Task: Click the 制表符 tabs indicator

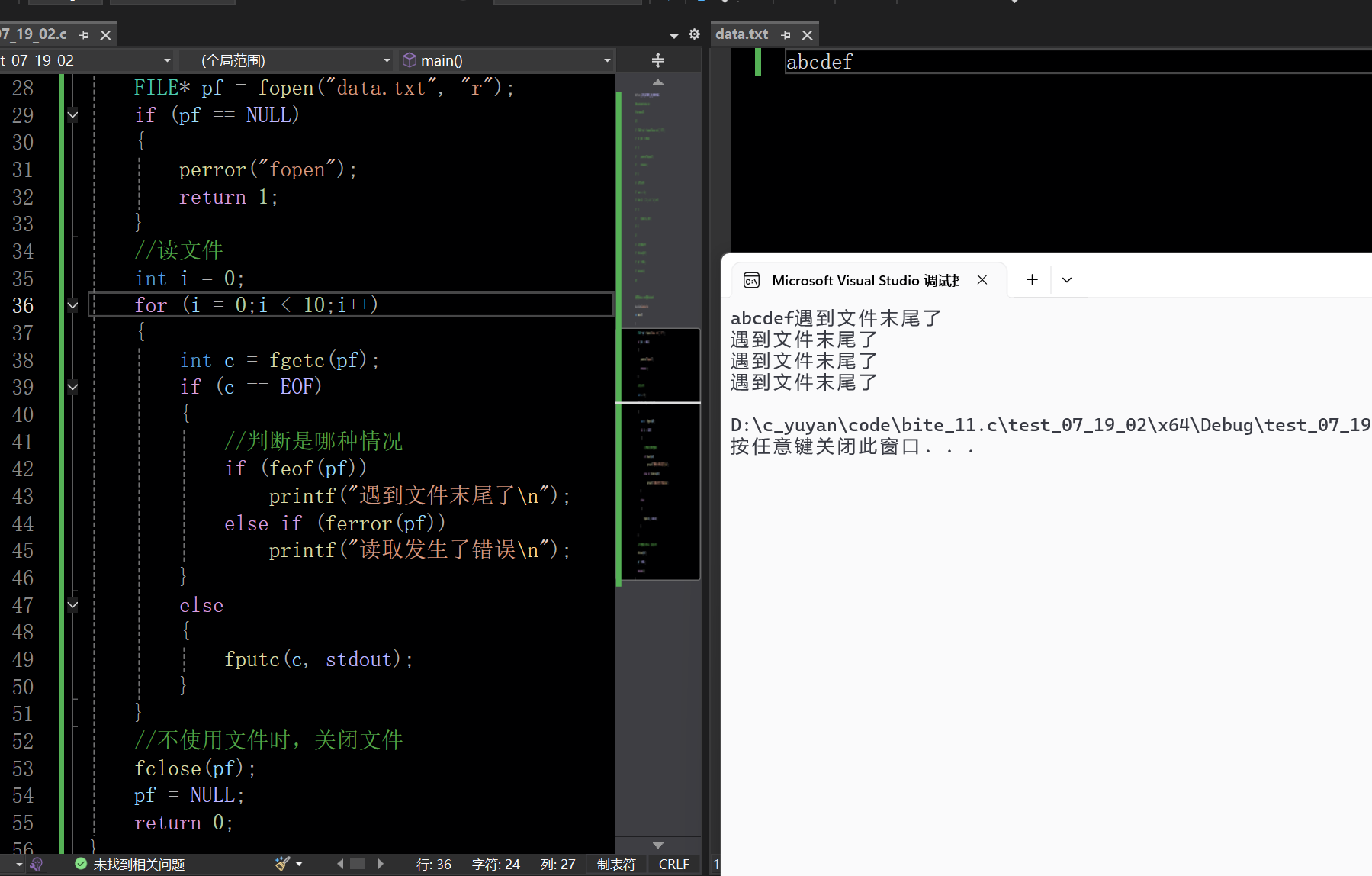Action: click(616, 865)
